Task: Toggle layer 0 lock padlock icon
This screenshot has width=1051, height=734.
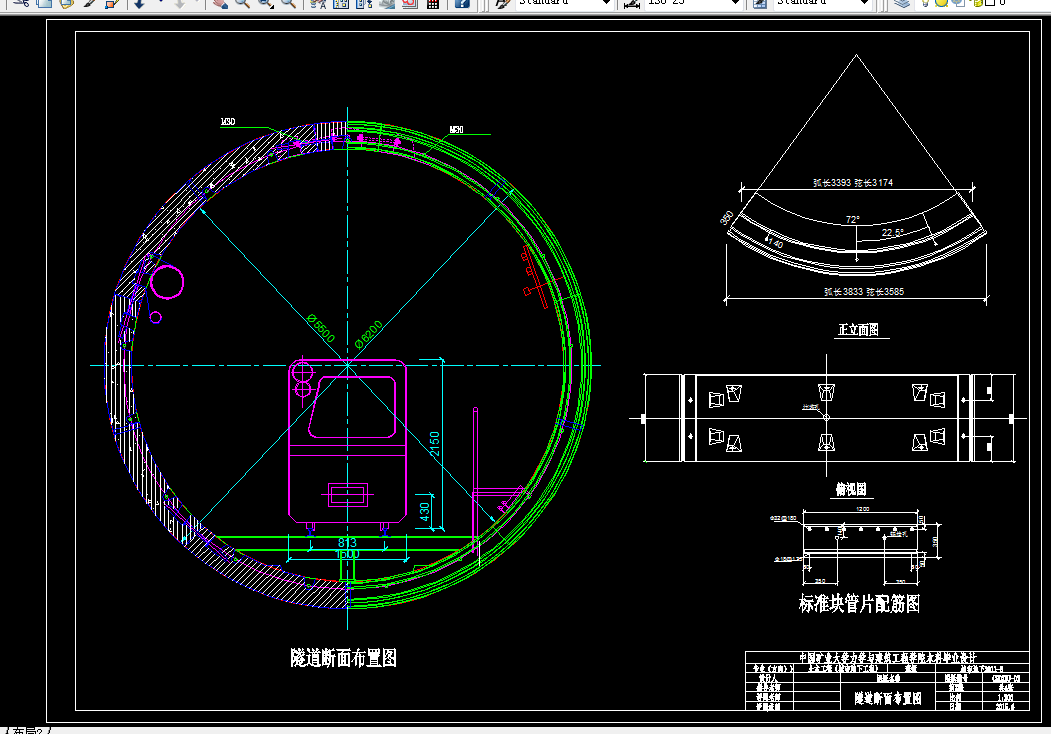Action: click(977, 3)
